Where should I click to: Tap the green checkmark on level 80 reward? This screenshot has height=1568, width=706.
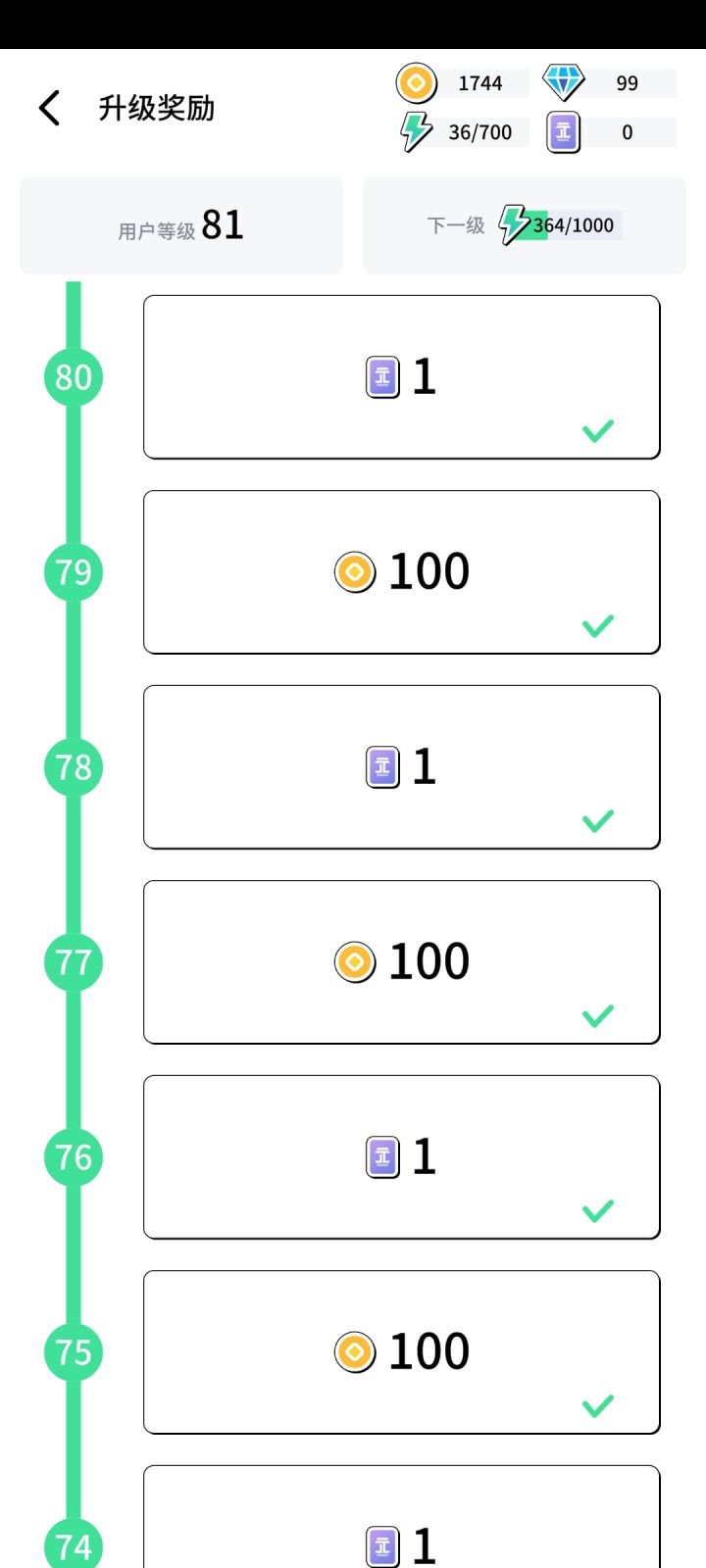[x=598, y=430]
